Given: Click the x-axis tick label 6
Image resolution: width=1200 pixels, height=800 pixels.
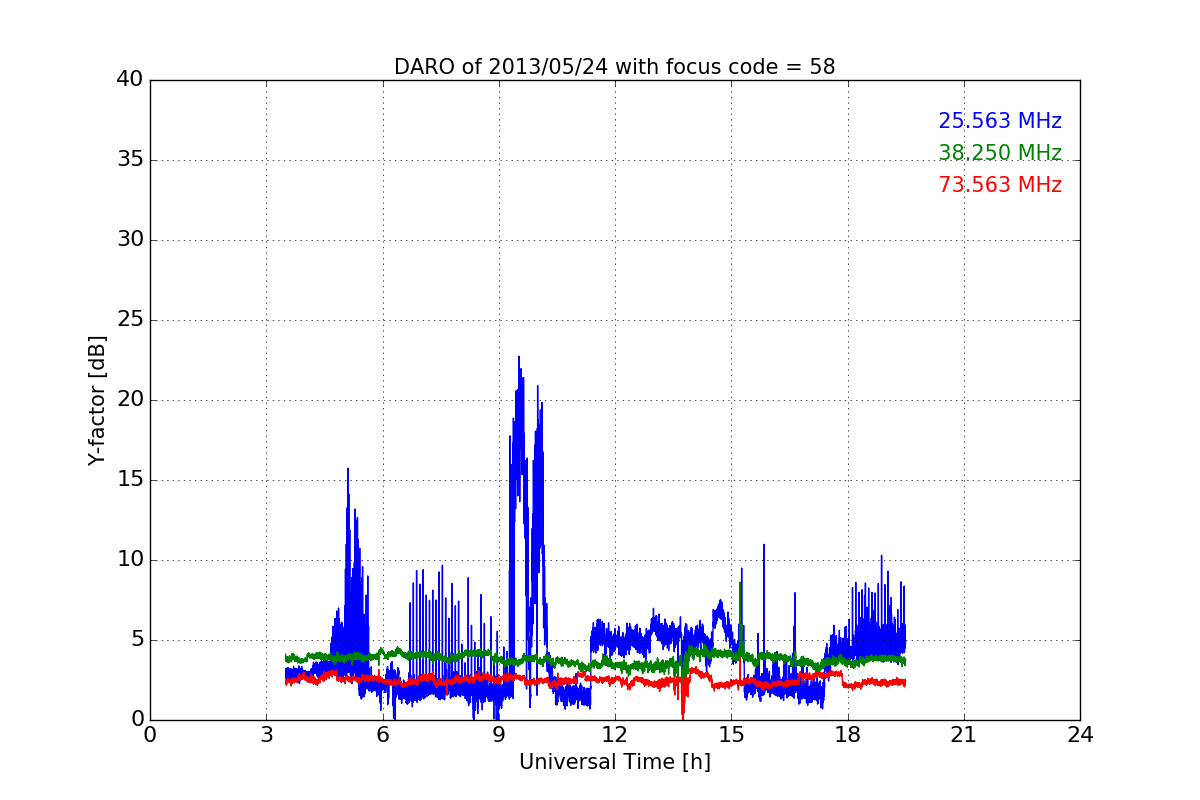Looking at the screenshot, I should click(382, 735).
